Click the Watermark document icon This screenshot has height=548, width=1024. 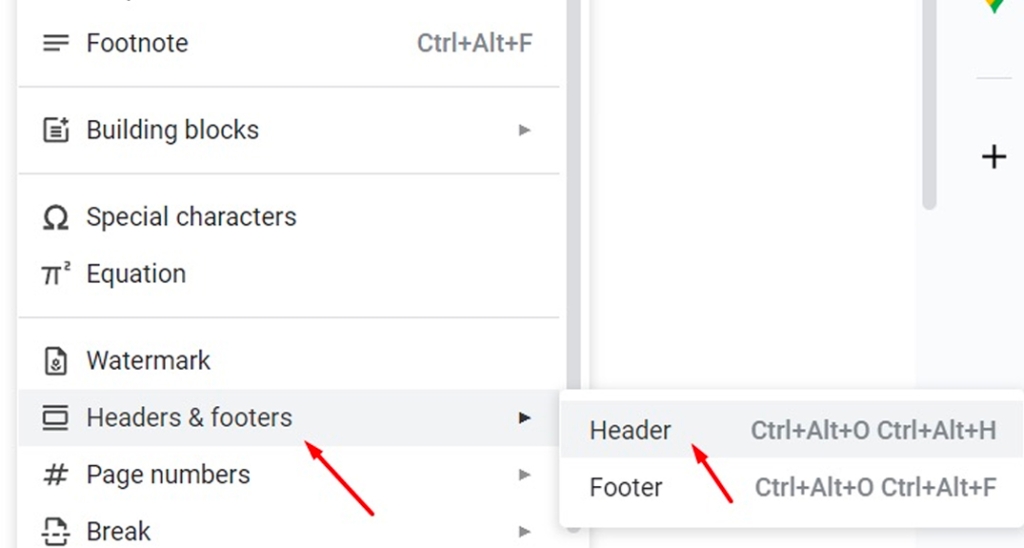click(x=56, y=361)
